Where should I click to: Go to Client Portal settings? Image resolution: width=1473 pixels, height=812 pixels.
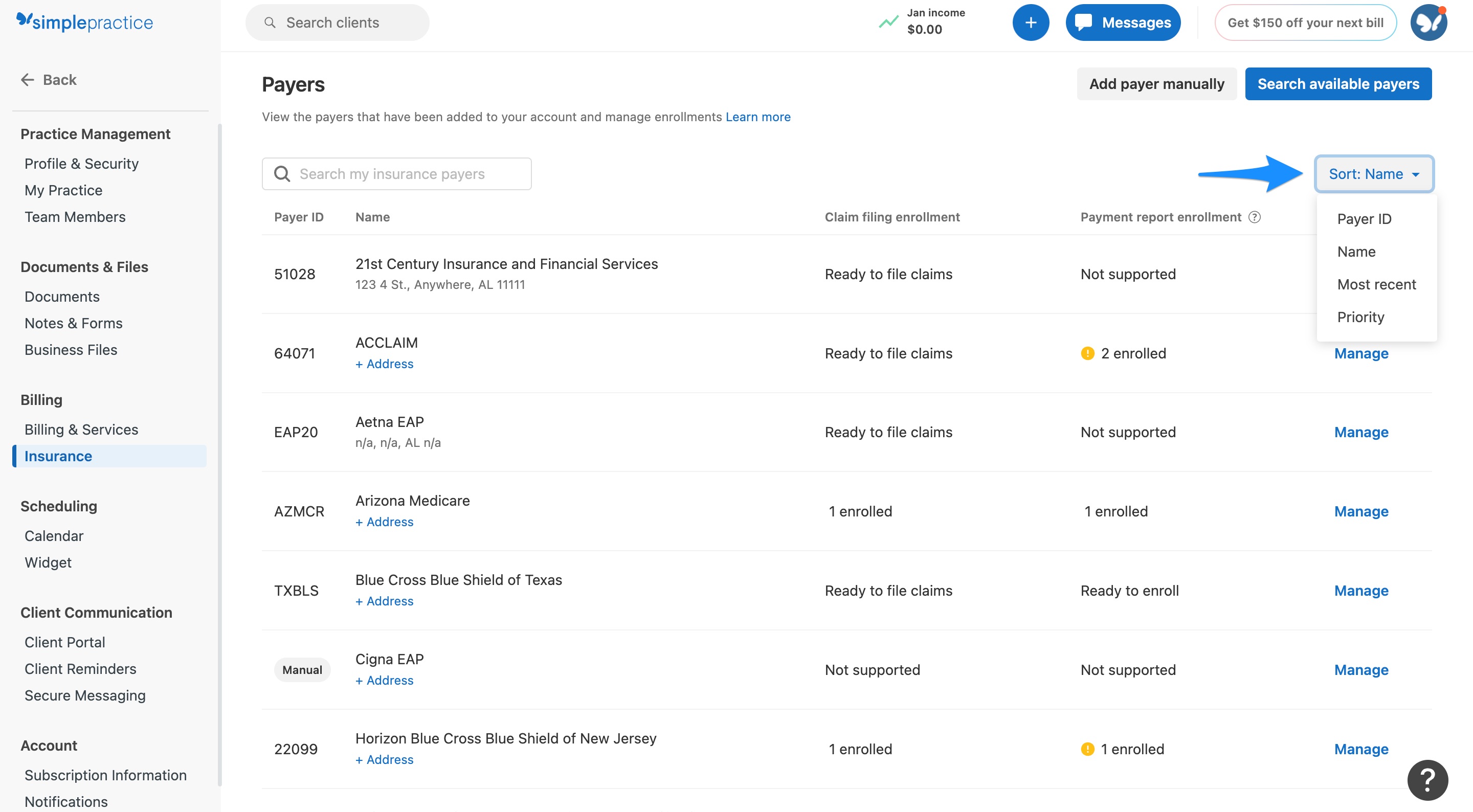(x=64, y=642)
